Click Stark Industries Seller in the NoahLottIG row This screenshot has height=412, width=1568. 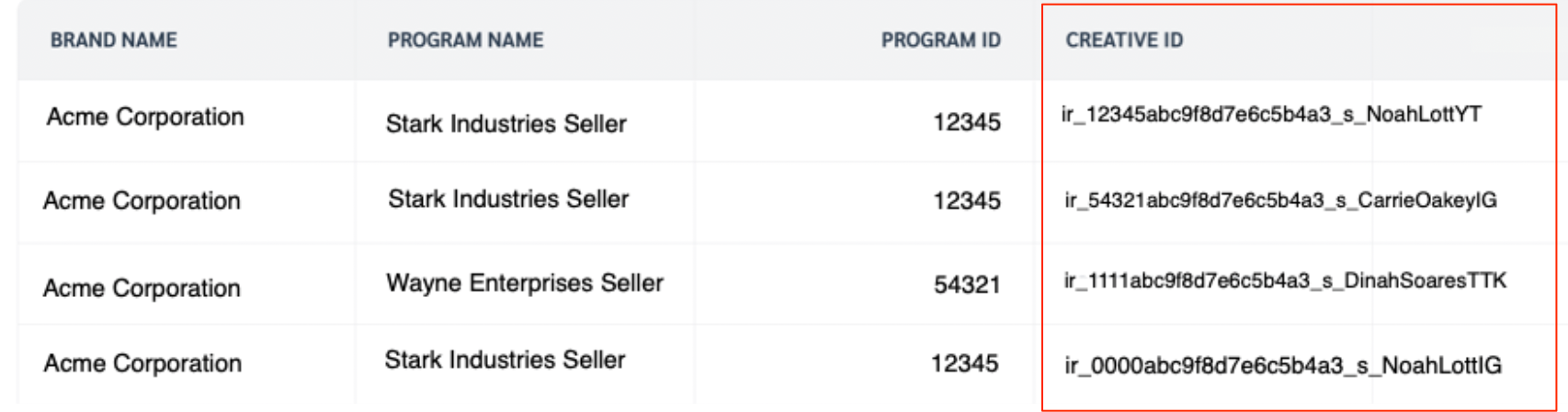point(505,360)
